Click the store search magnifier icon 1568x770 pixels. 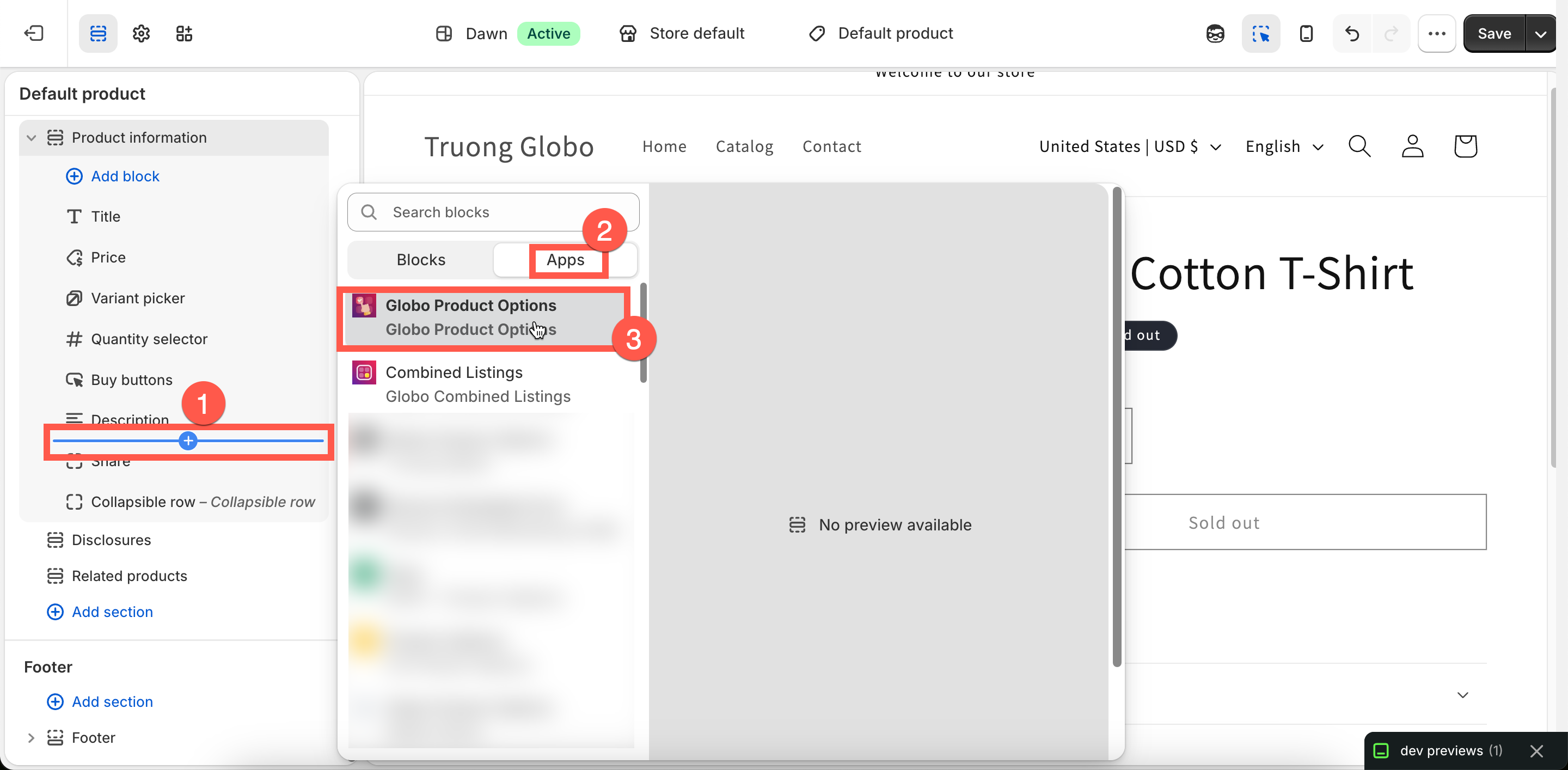(1359, 146)
